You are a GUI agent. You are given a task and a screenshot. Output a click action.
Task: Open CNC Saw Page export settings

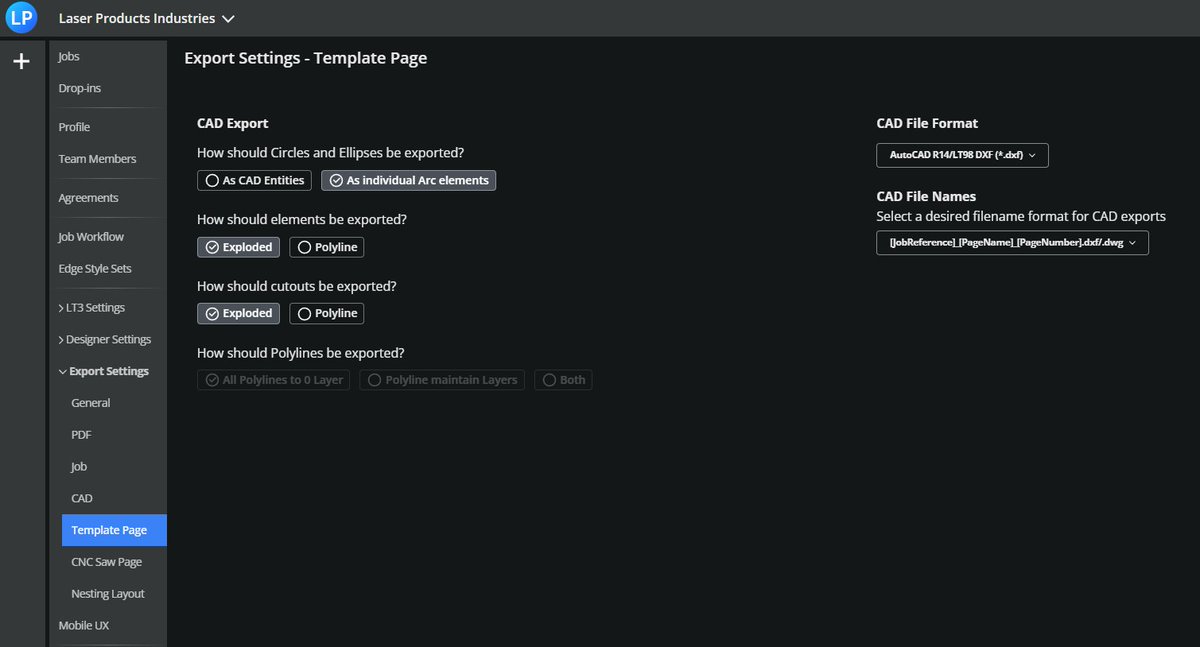tap(107, 562)
